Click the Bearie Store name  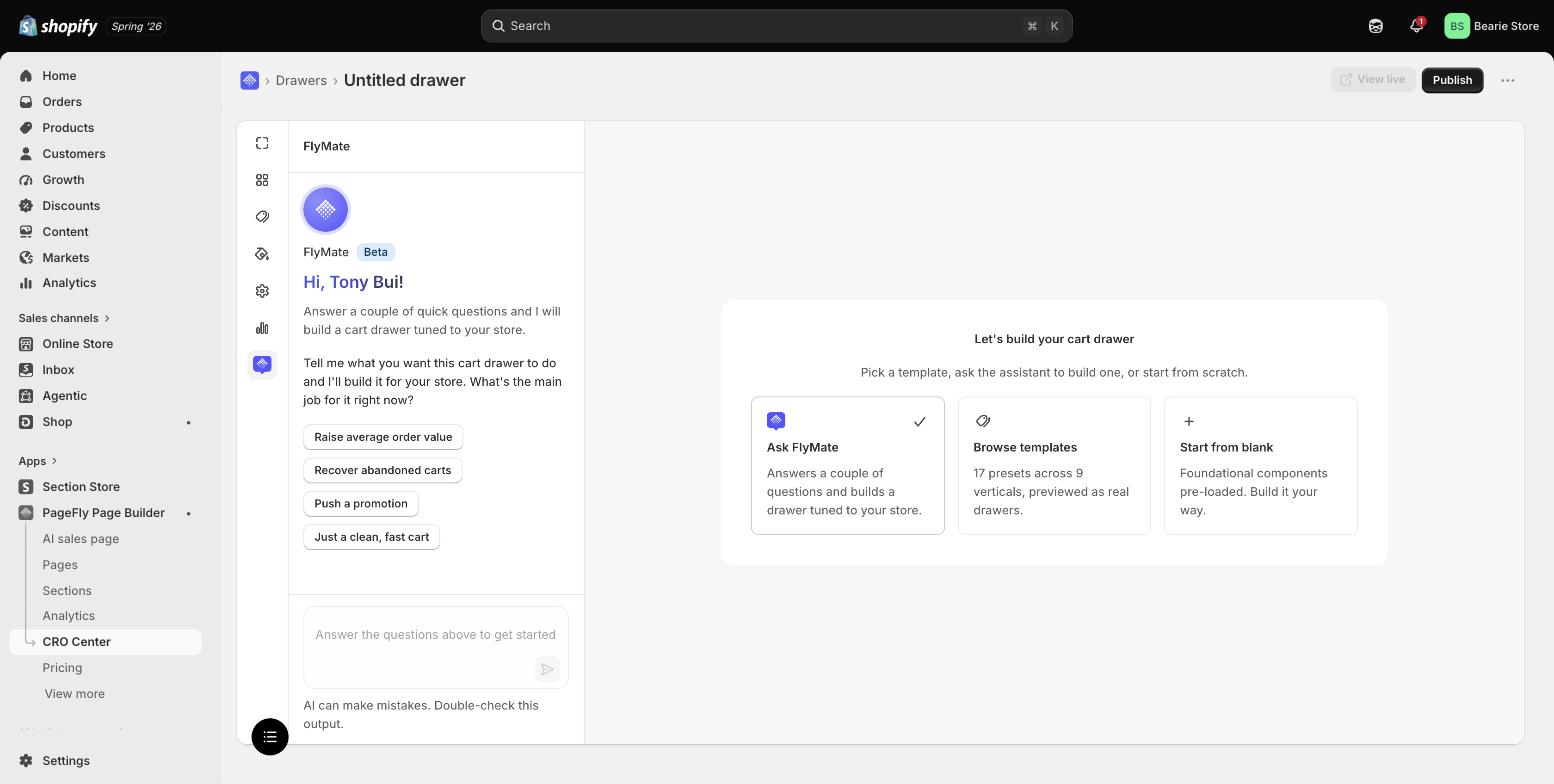[x=1506, y=26]
